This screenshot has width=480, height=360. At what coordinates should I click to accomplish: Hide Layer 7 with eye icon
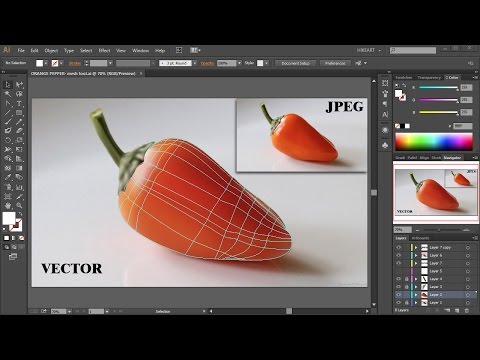pyautogui.click(x=399, y=263)
